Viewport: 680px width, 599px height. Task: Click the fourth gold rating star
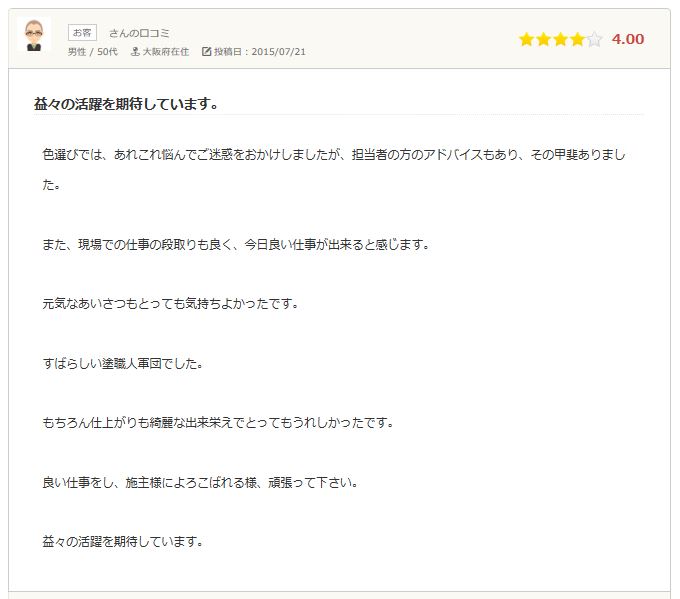pyautogui.click(x=577, y=39)
